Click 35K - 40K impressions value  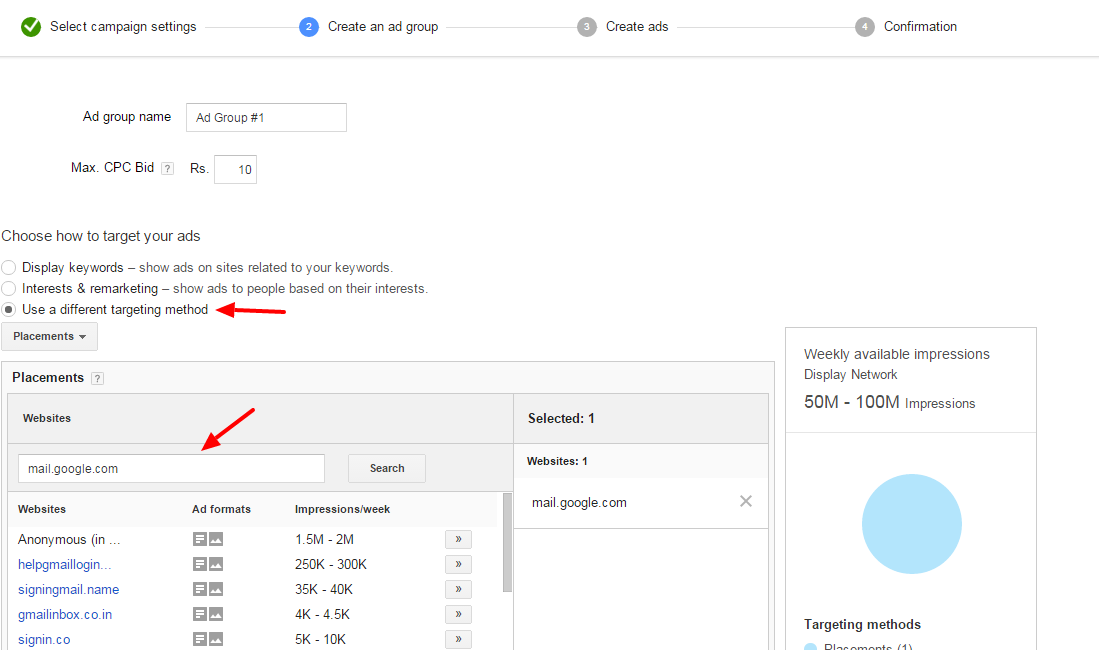click(324, 589)
